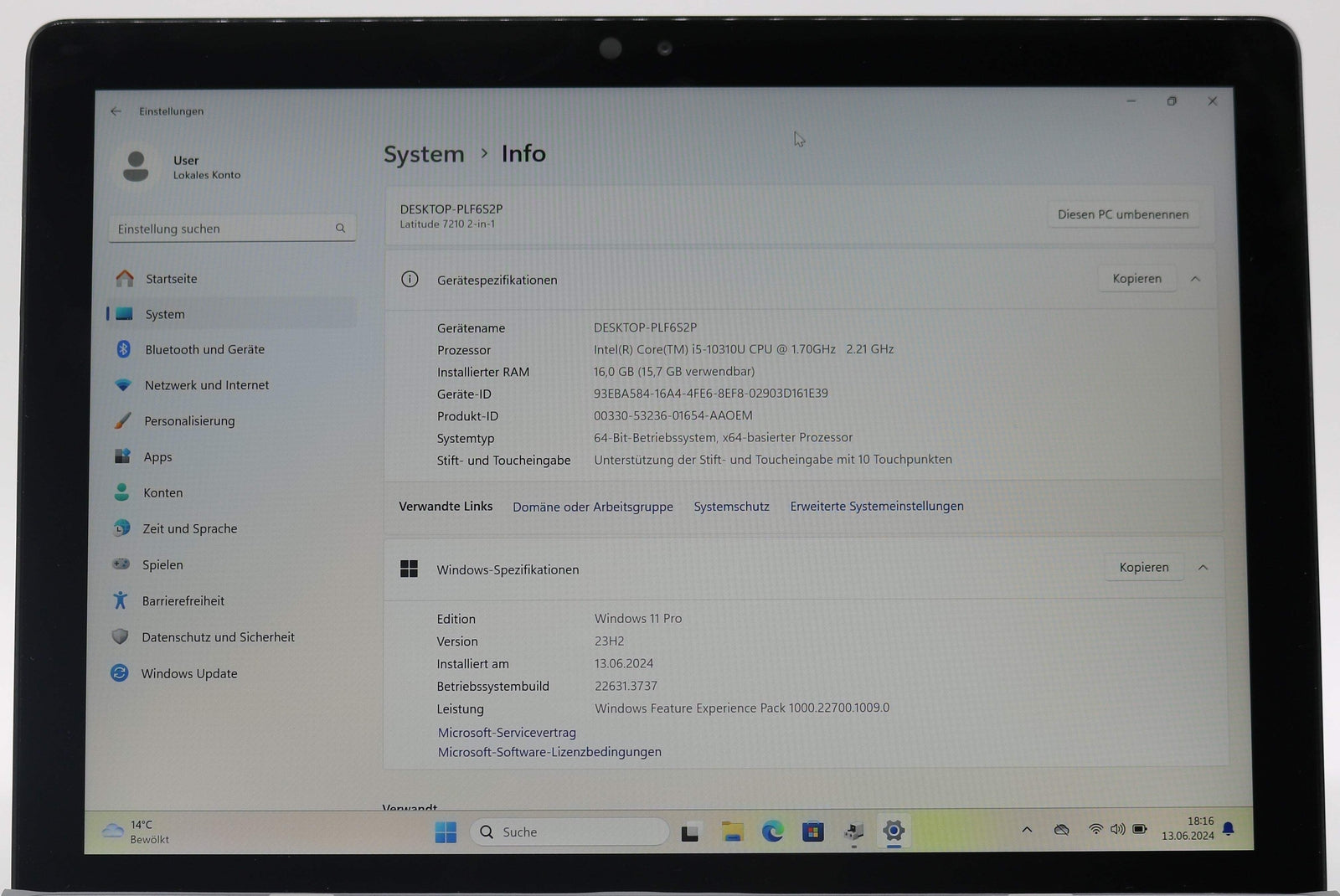1340x896 pixels.
Task: Click the Startseite home icon
Action: point(126,278)
